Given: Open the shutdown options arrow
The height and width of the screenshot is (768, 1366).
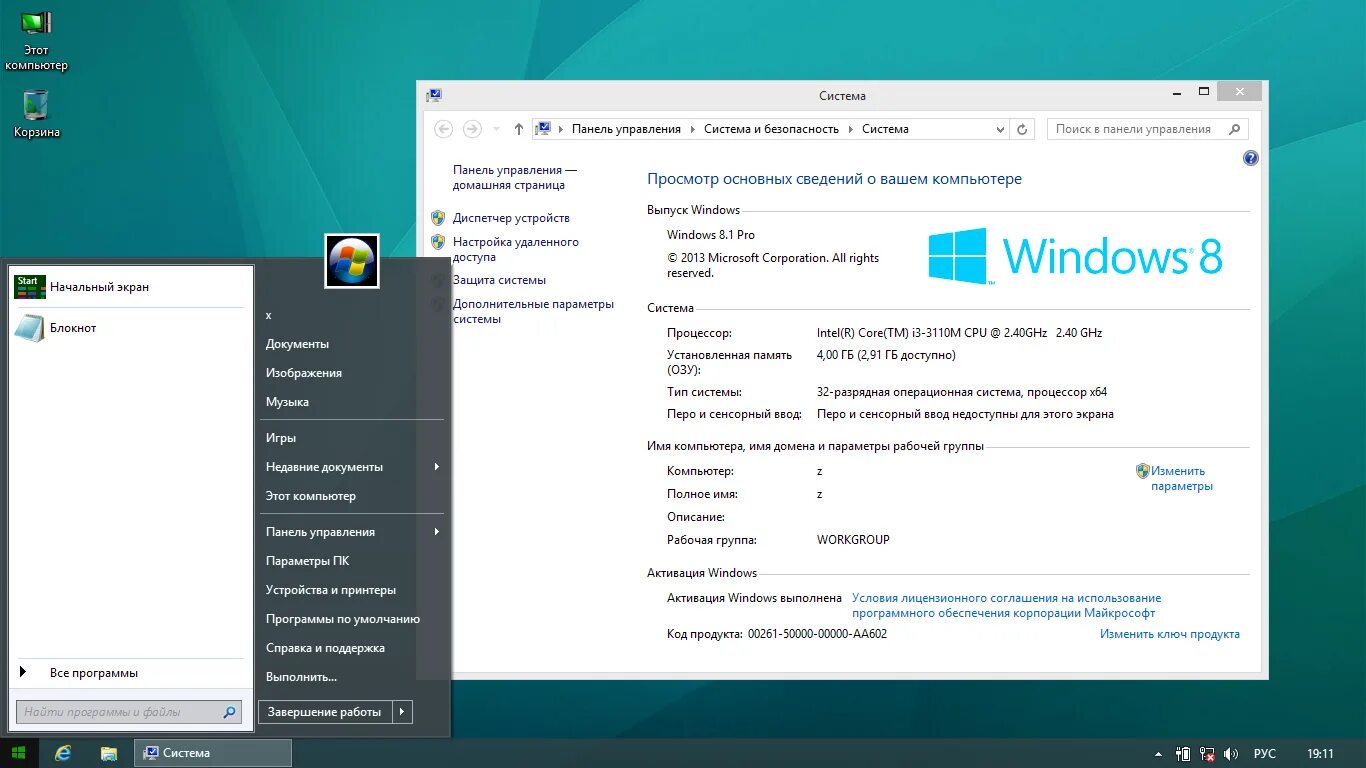Looking at the screenshot, I should [402, 712].
